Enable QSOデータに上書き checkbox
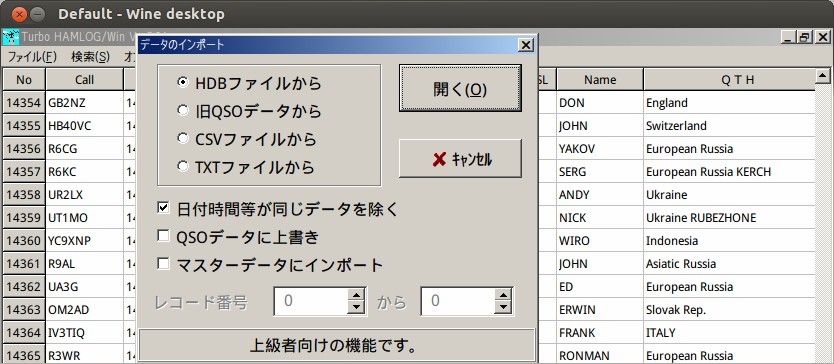834x364 pixels. (x=163, y=236)
